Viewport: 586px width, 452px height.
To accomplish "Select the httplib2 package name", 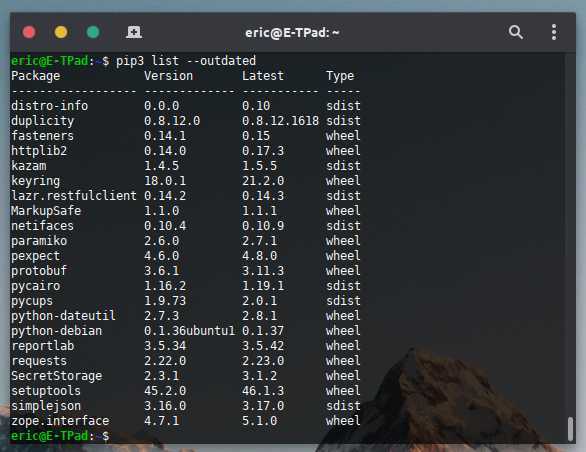I will 39,151.
